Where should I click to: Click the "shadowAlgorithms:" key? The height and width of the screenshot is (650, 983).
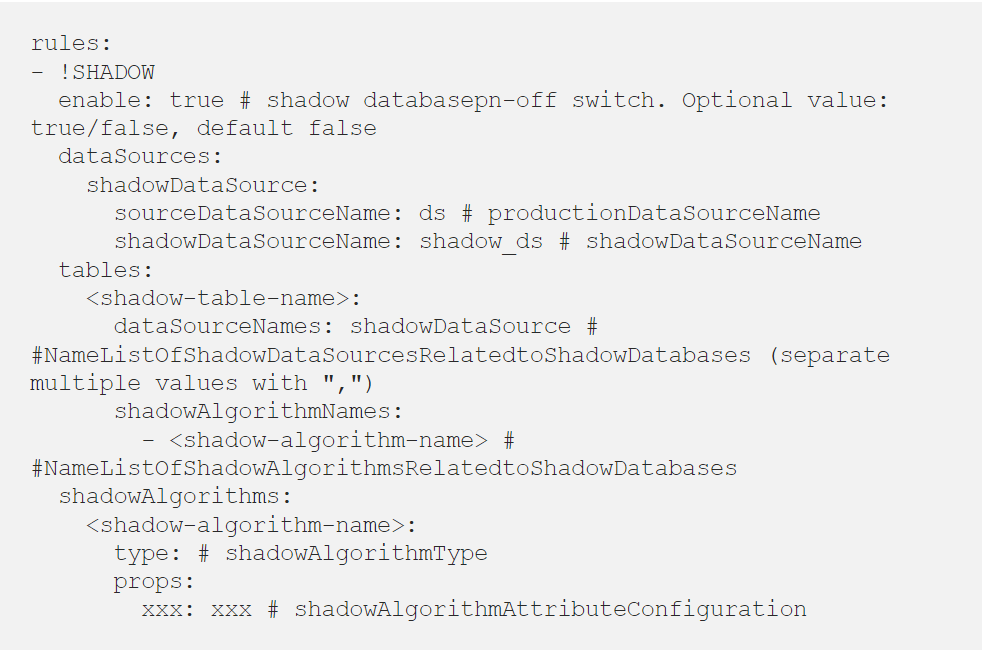pyautogui.click(x=162, y=496)
